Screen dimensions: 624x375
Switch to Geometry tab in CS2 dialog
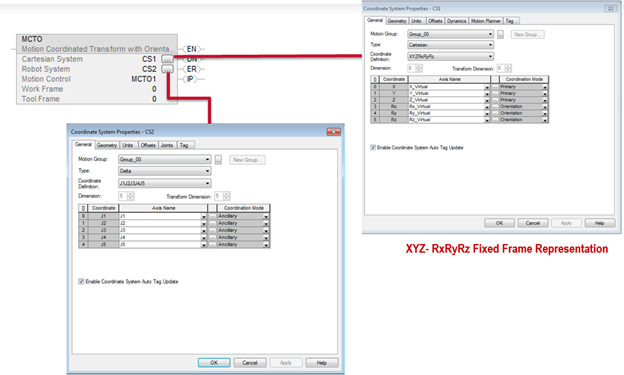click(x=107, y=145)
